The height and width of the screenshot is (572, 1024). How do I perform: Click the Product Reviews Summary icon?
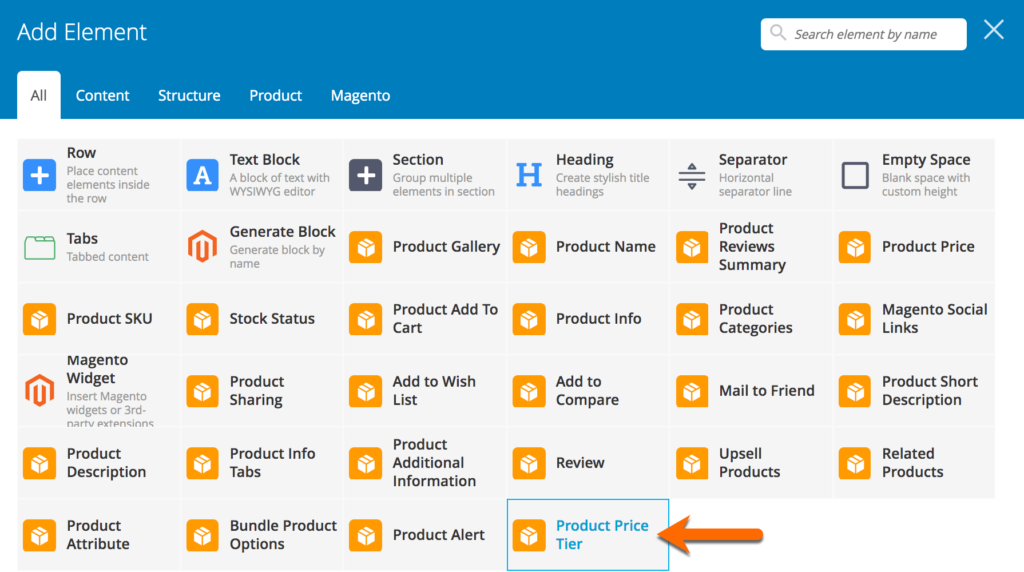(692, 247)
